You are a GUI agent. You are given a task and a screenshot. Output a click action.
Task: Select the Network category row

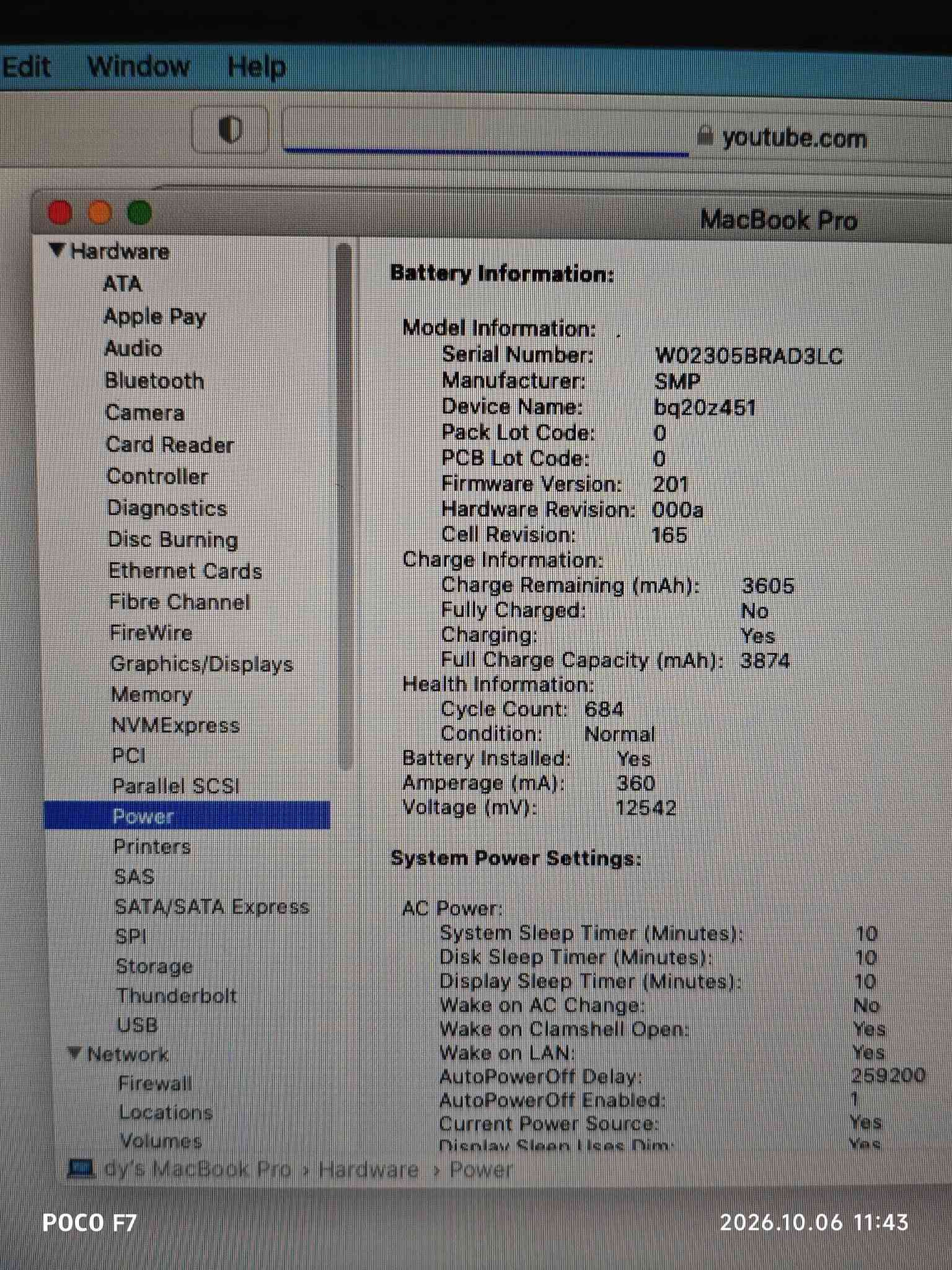(x=128, y=1054)
